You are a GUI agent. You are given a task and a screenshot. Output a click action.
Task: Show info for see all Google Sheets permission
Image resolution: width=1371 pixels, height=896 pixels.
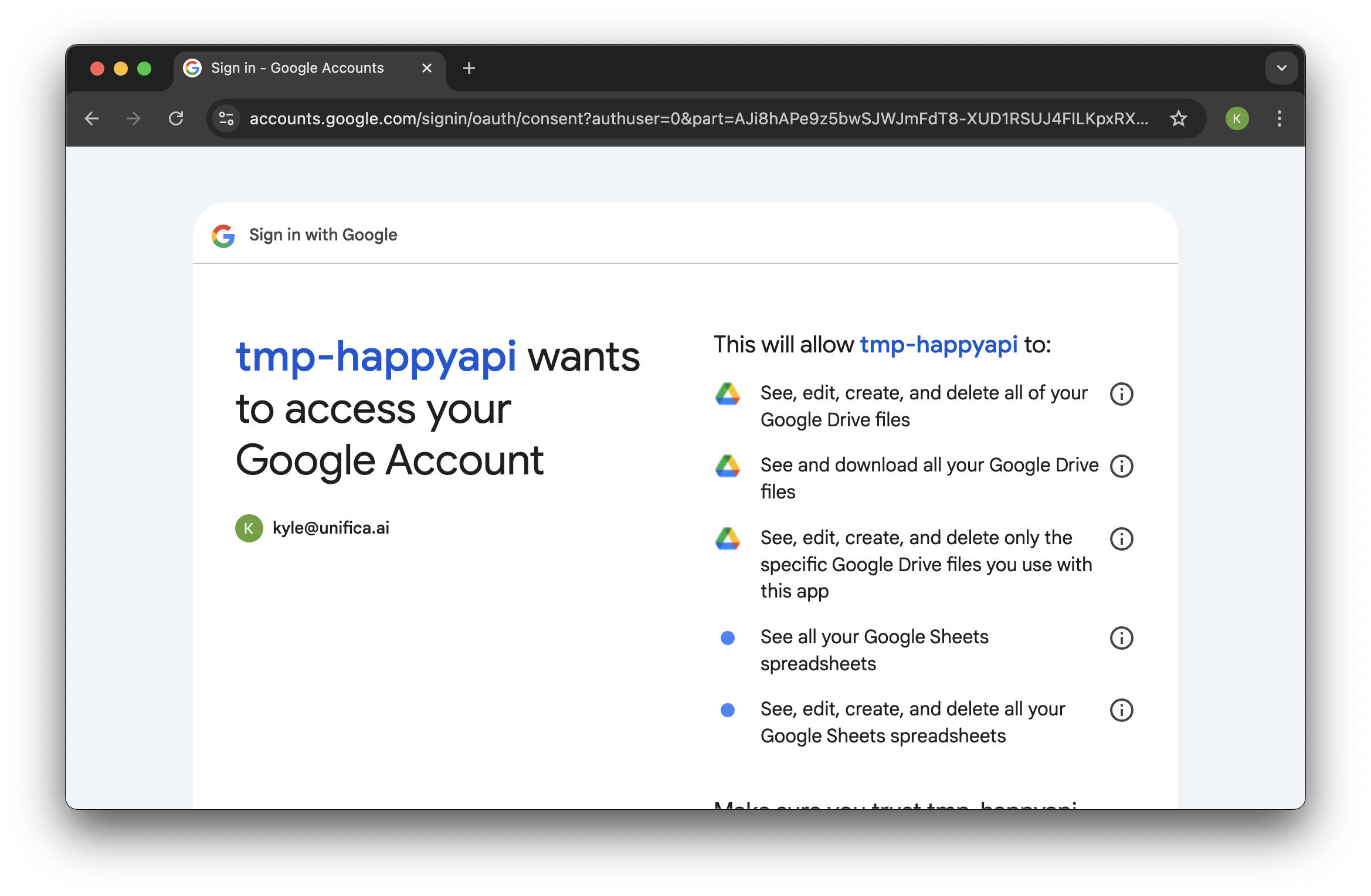pos(1121,638)
